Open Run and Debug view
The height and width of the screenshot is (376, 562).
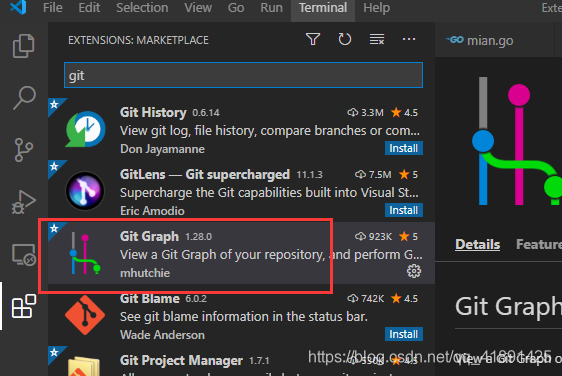pyautogui.click(x=24, y=202)
